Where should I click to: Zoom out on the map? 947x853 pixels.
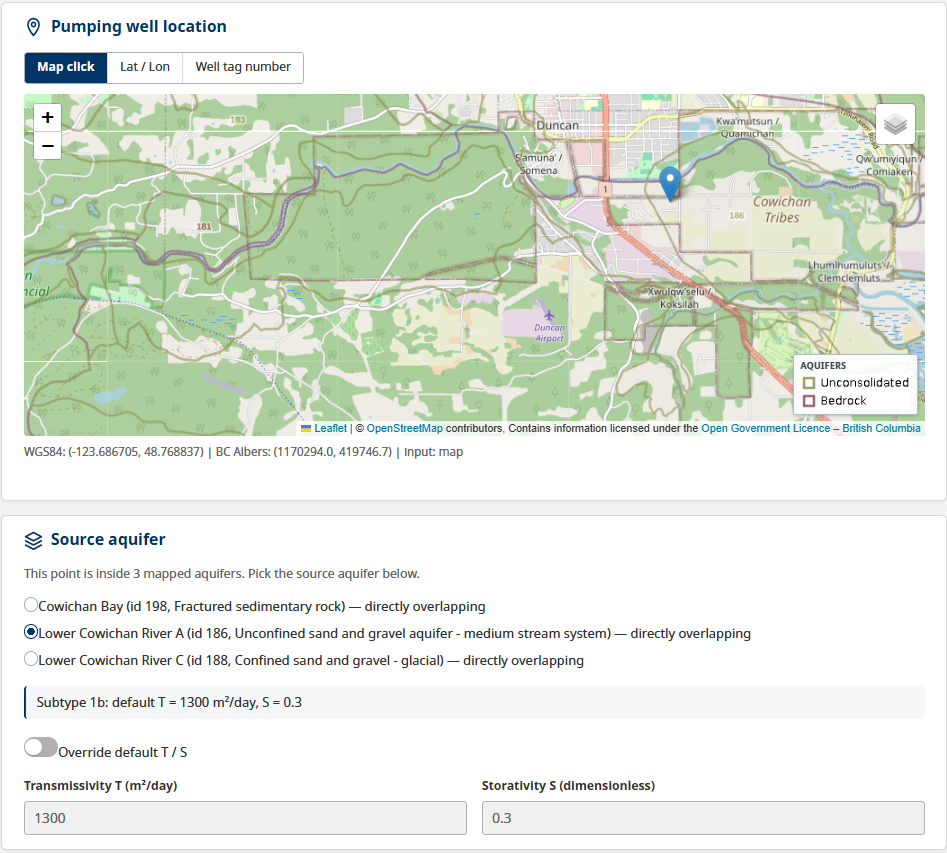click(48, 146)
